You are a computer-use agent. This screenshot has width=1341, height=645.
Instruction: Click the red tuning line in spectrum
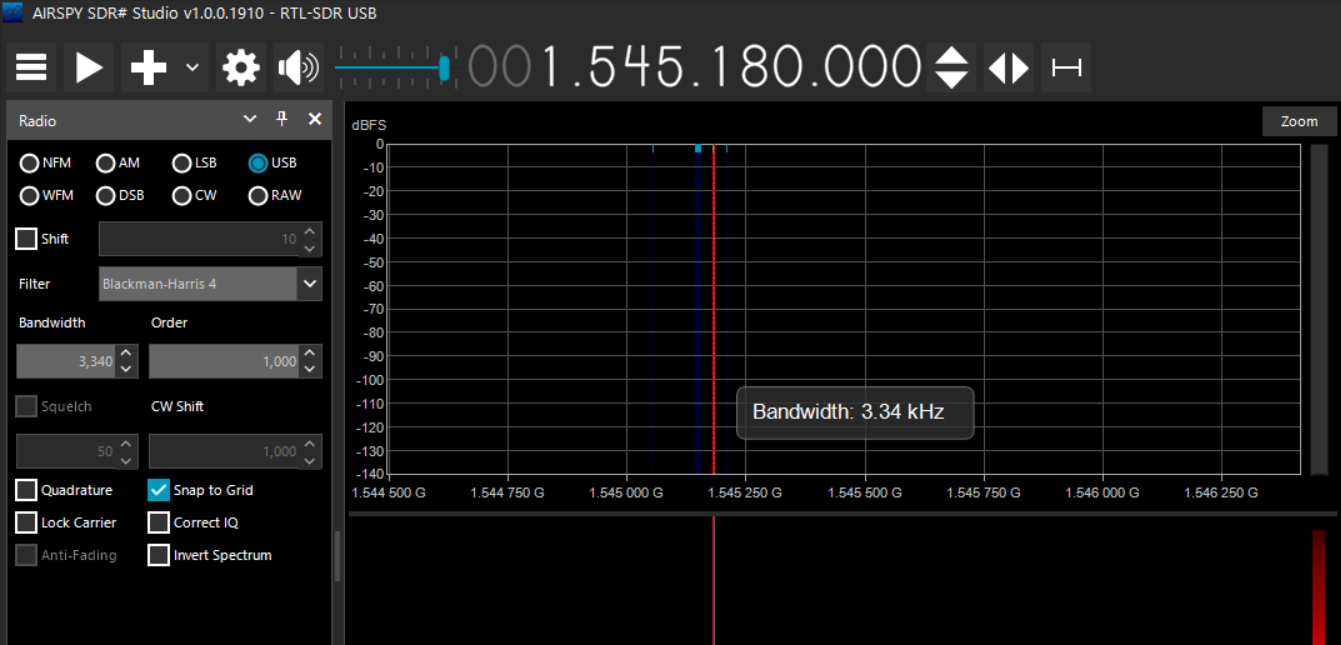pyautogui.click(x=713, y=309)
